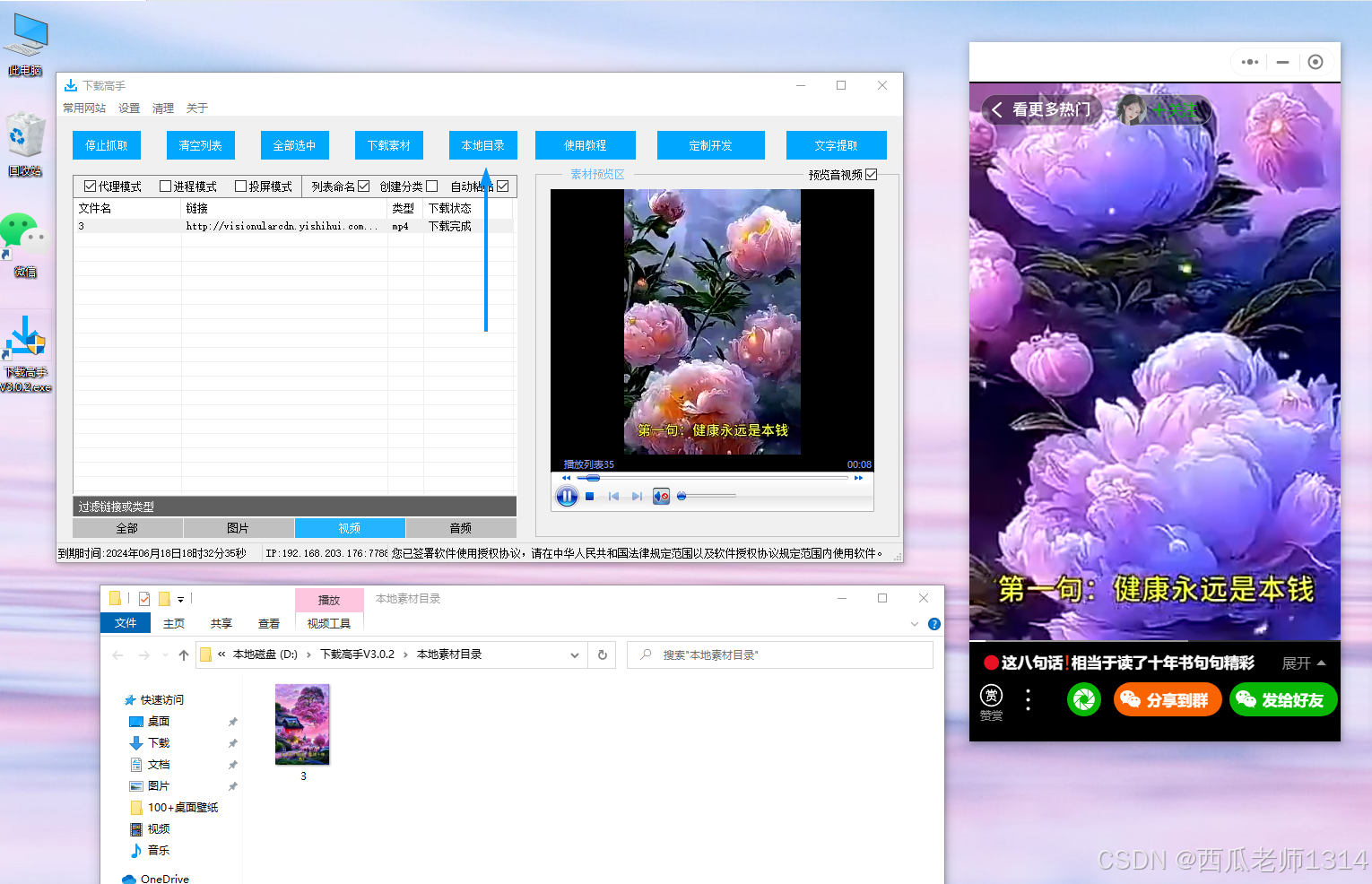1372x884 pixels.
Task: Open Explorer help via the blue question icon
Action: [934, 624]
